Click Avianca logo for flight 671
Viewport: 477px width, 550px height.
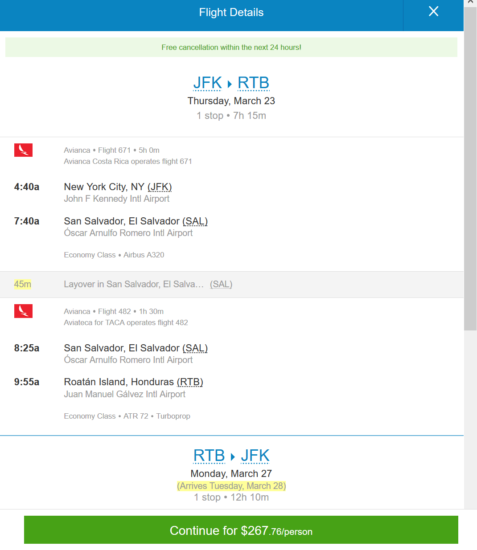[x=23, y=150]
